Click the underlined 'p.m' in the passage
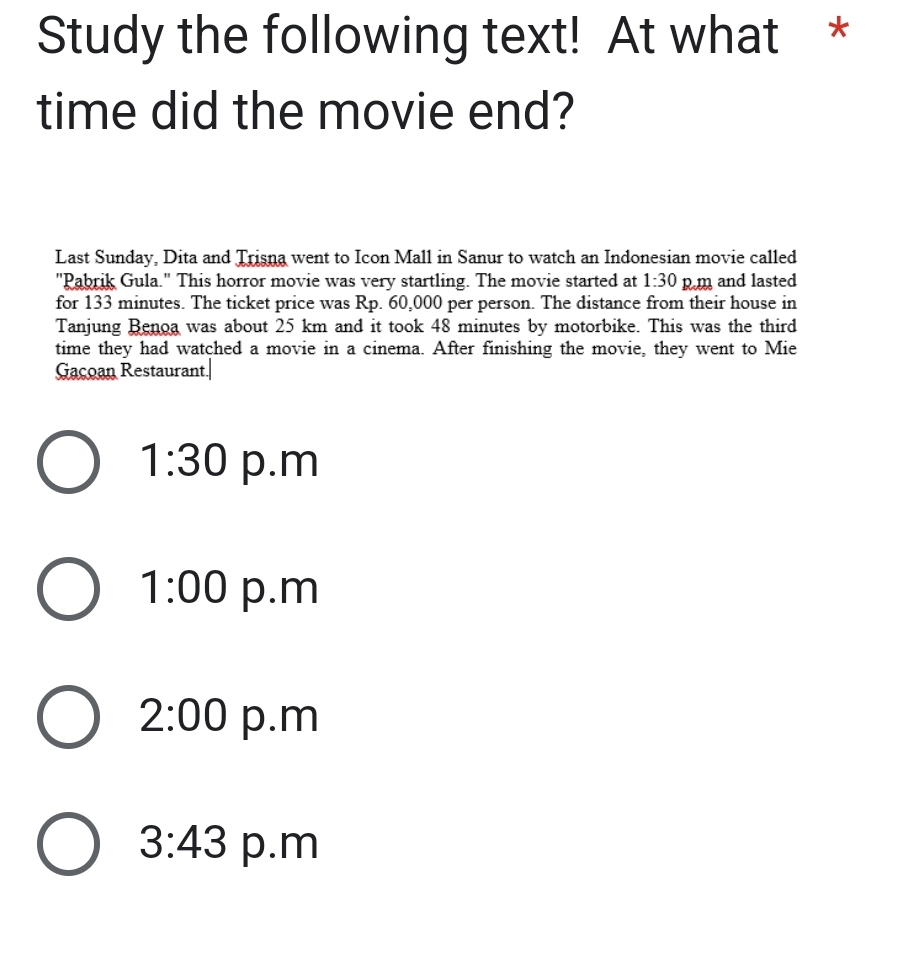 (697, 281)
